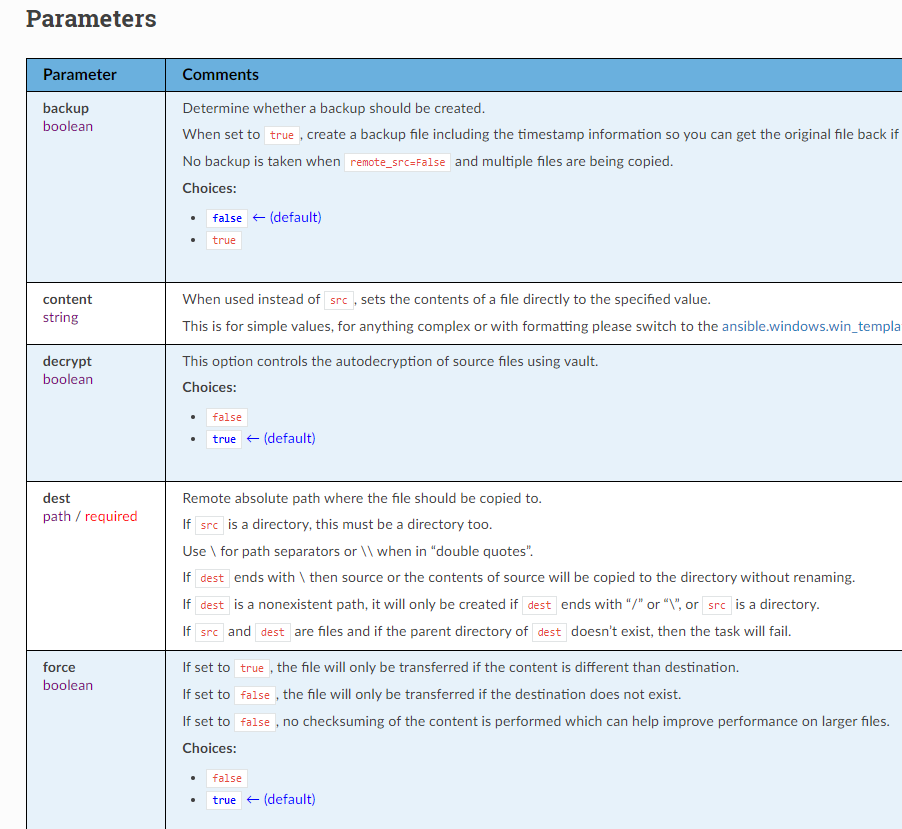Click the Choices label in the force row
The width and height of the screenshot is (902, 829).
(209, 748)
